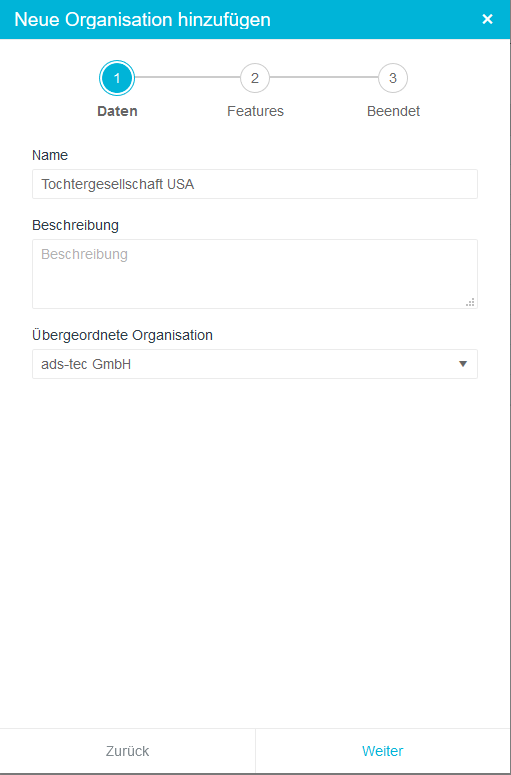Select the Beendet step label

coord(393,111)
